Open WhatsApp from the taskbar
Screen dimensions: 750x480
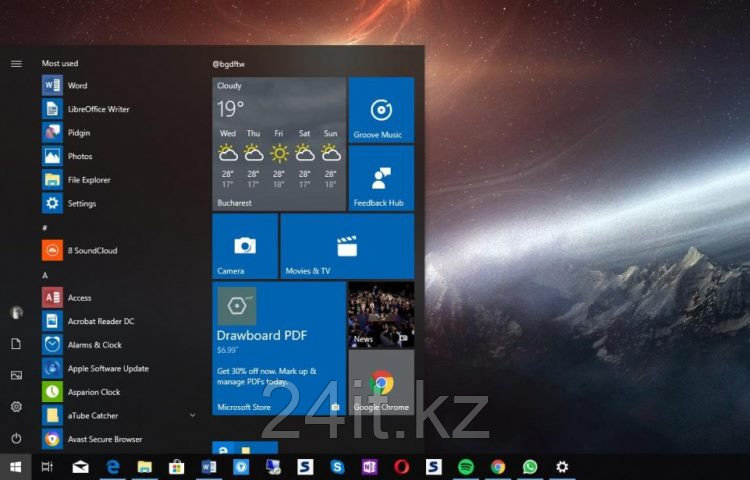pos(529,467)
